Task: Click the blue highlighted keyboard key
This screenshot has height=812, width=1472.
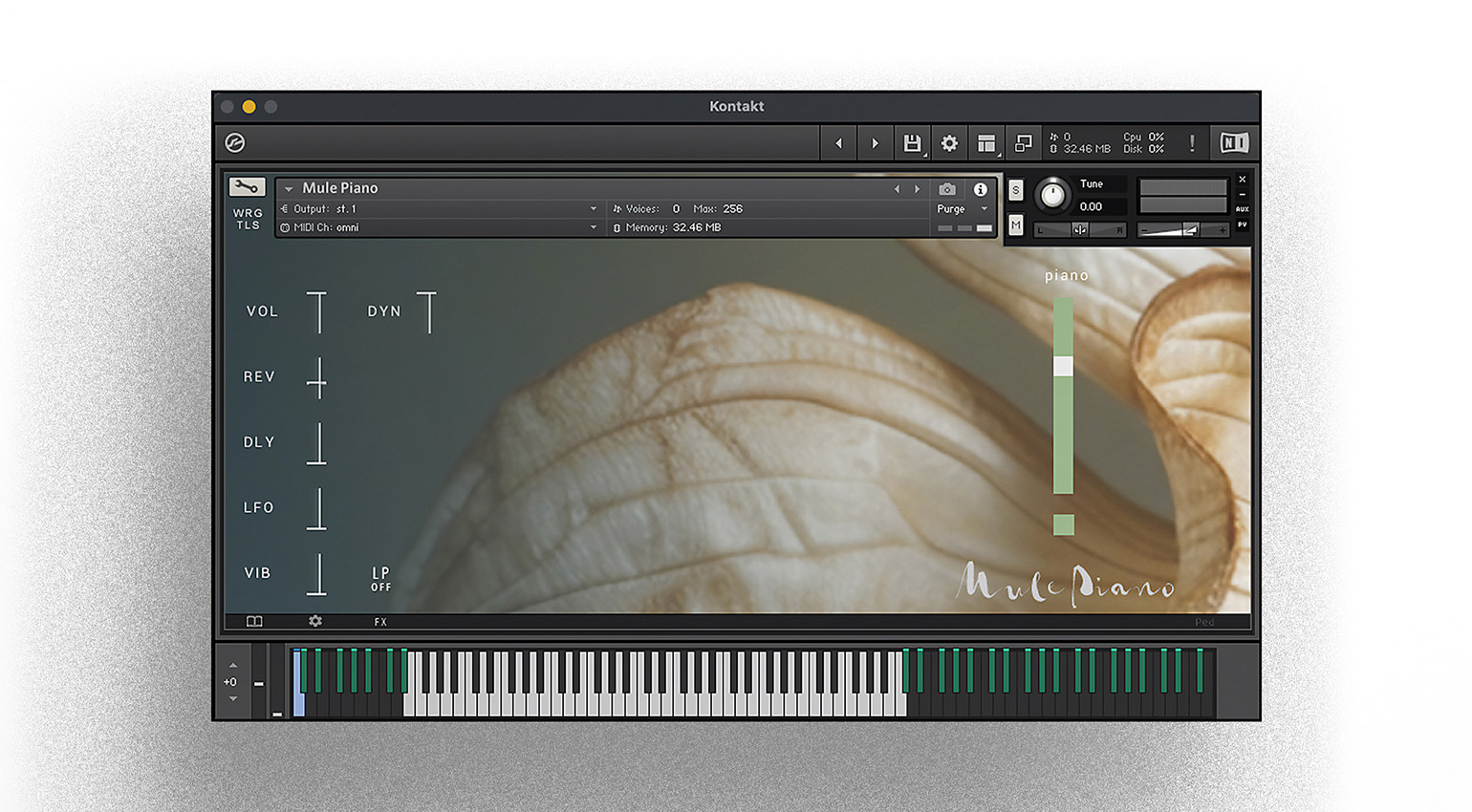Action: (298, 683)
